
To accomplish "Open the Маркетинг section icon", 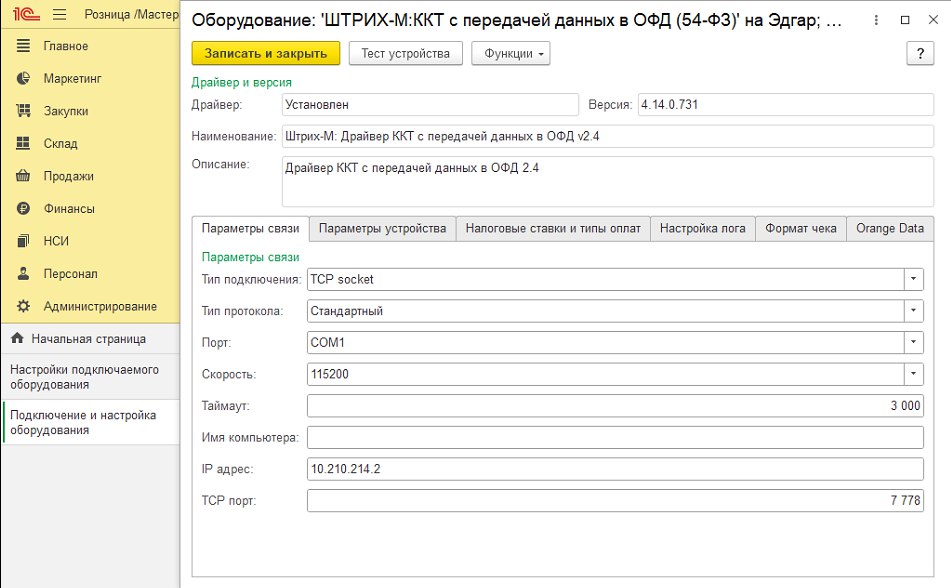I will click(23, 79).
